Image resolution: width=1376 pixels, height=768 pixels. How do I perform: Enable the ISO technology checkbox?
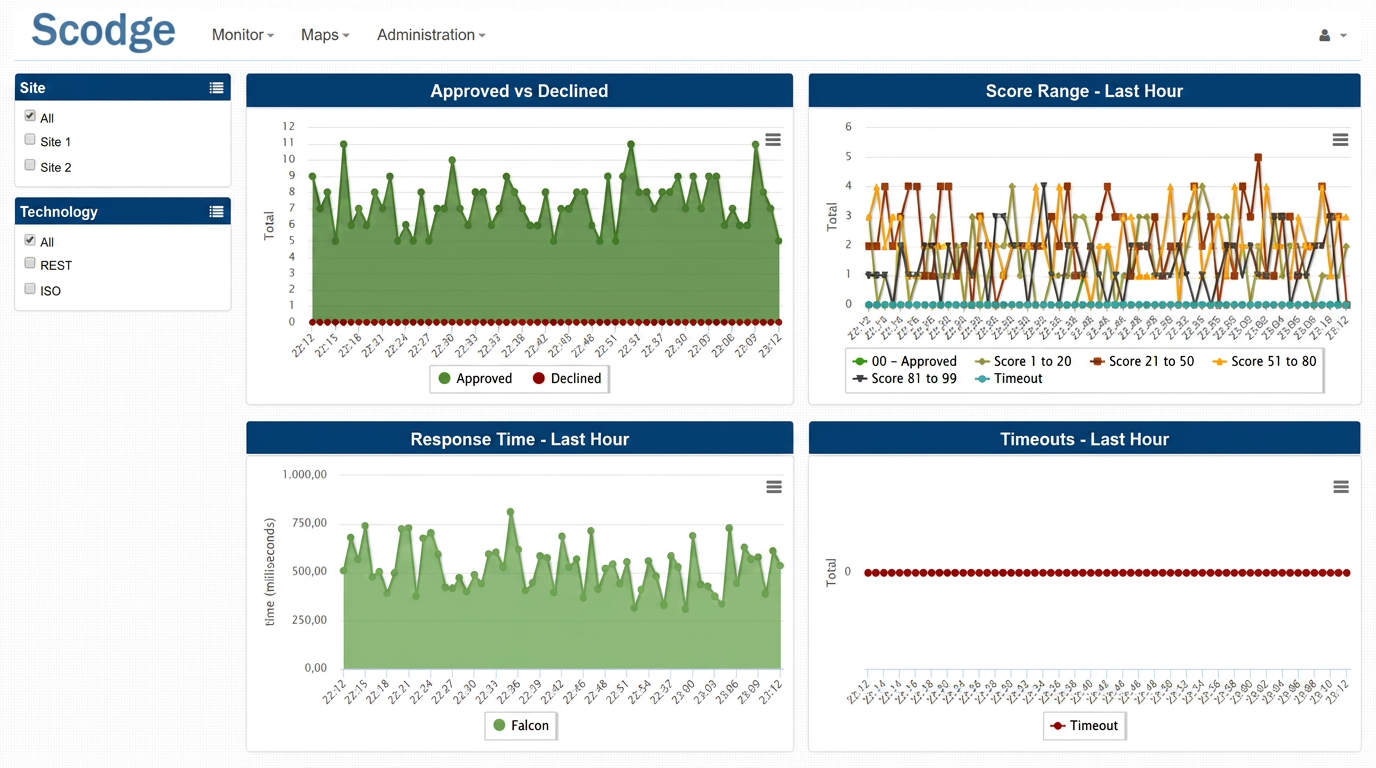point(30,289)
